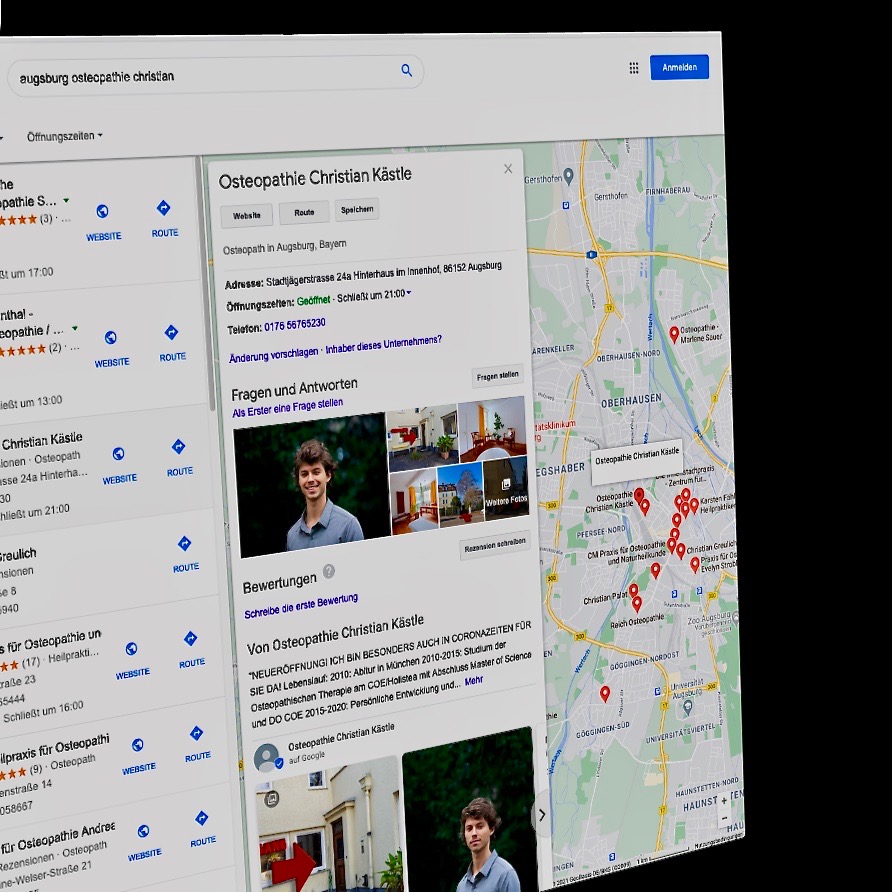This screenshot has width=892, height=892.
Task: Click 'Änderung vorschlagen' link
Action: pos(273,353)
